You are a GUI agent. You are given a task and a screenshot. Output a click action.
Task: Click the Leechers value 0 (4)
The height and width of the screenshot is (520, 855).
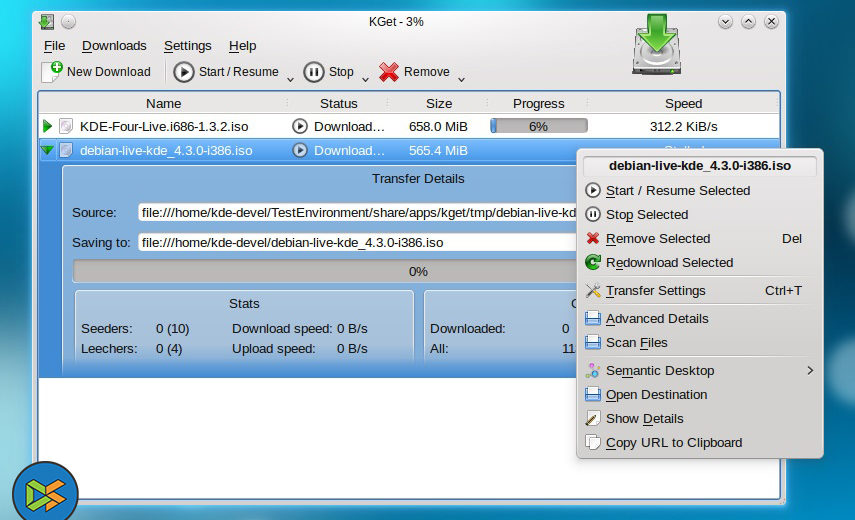coord(169,348)
